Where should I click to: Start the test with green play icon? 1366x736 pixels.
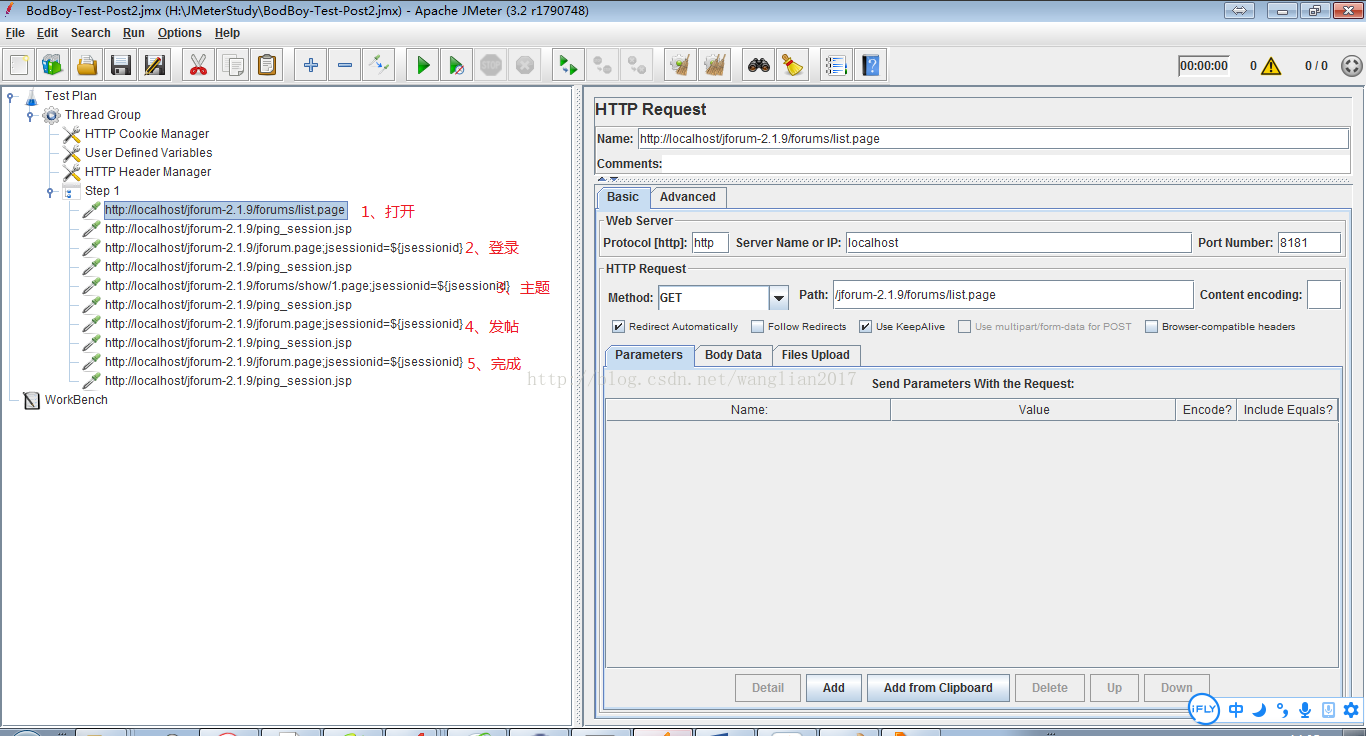pyautogui.click(x=423, y=66)
